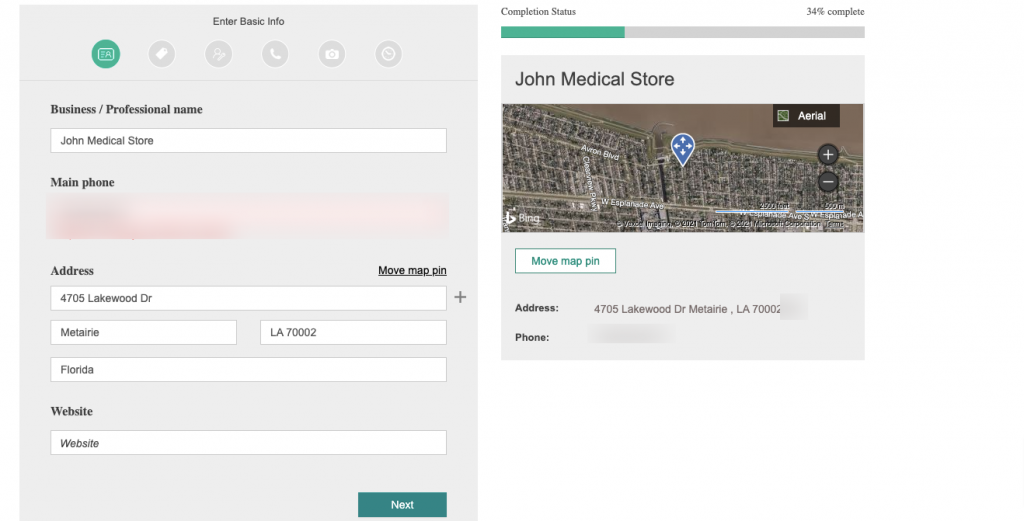1024x521 pixels.
Task: Edit the LA 70002 zip field
Action: [x=353, y=332]
